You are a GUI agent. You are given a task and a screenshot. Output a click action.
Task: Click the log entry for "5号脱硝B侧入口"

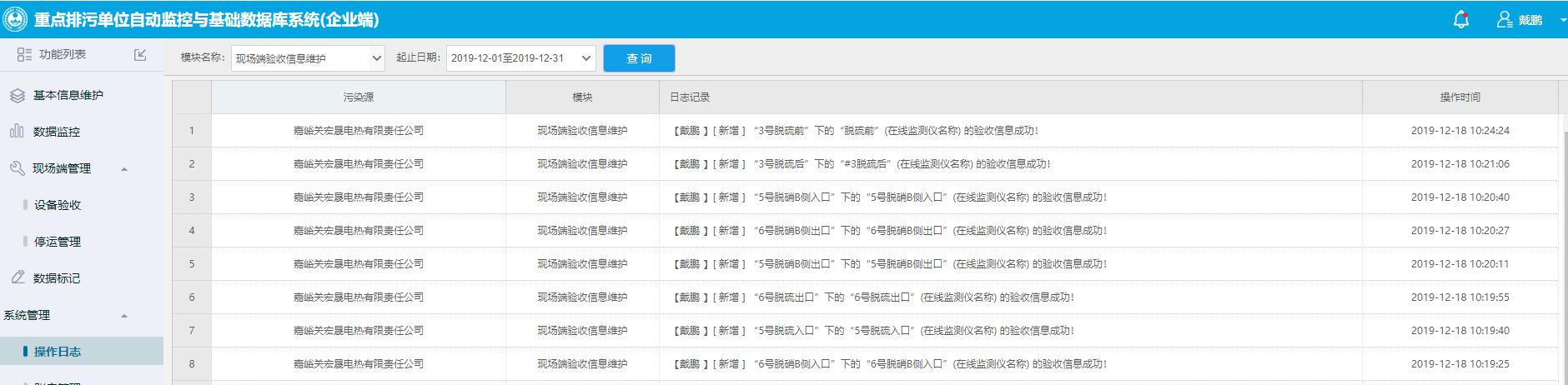pos(889,197)
